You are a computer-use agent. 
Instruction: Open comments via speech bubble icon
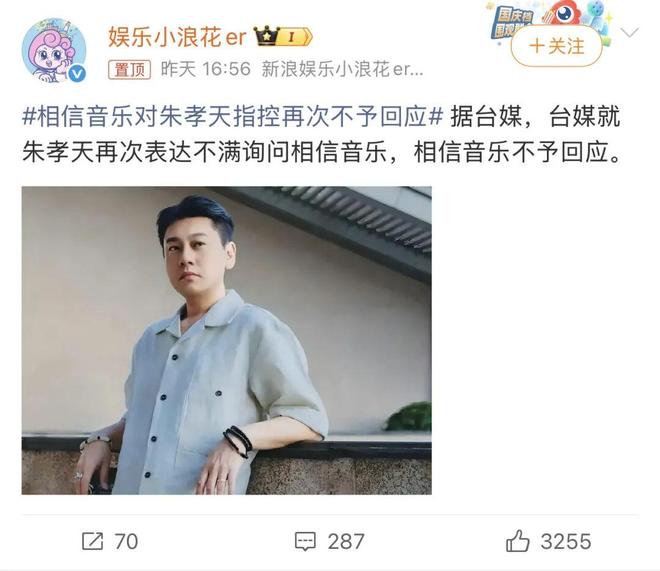click(305, 542)
